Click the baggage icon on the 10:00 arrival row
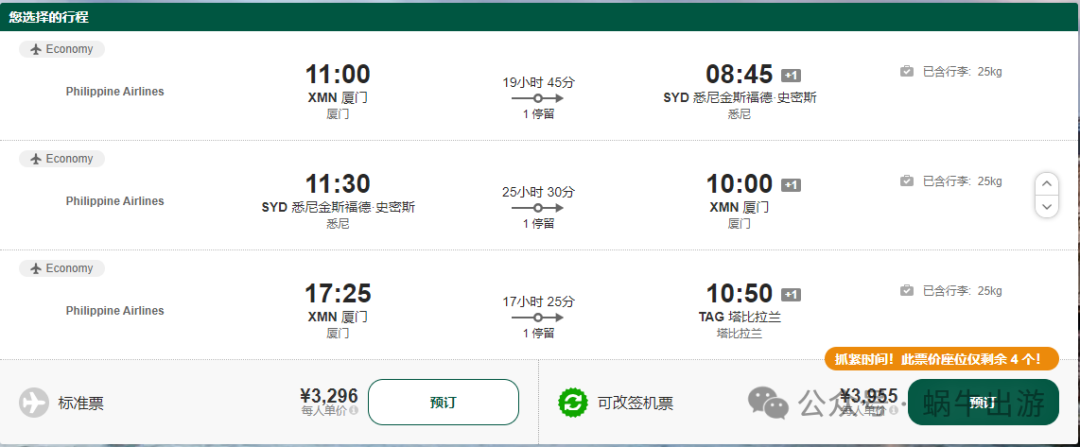This screenshot has height=447, width=1080. (907, 180)
